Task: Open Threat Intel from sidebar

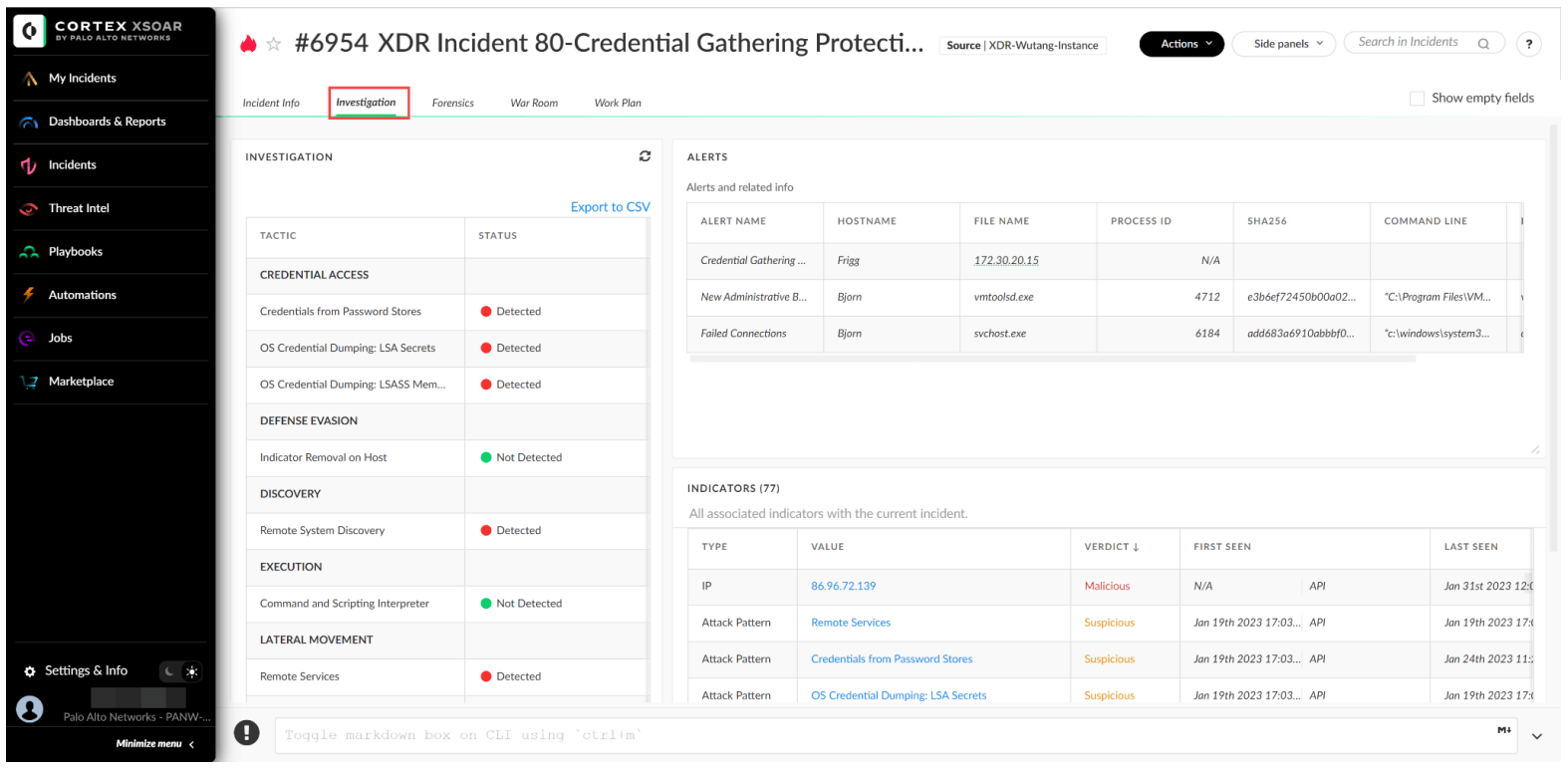Action: coord(79,208)
